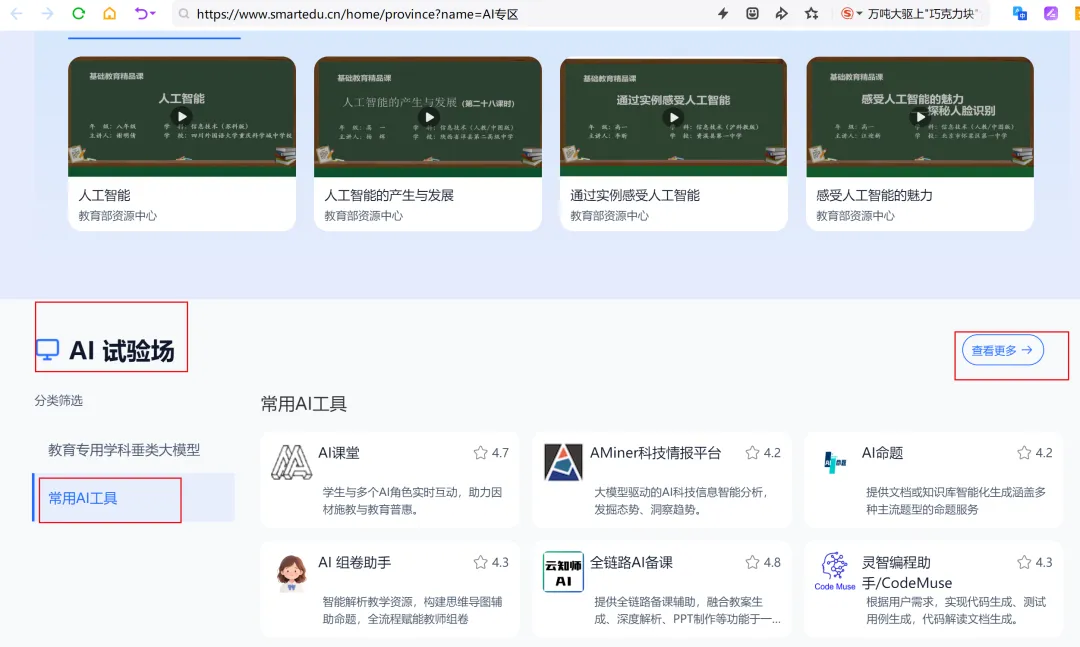Click the star rating of AI命题
The height and width of the screenshot is (647, 1080).
[x=1035, y=453]
